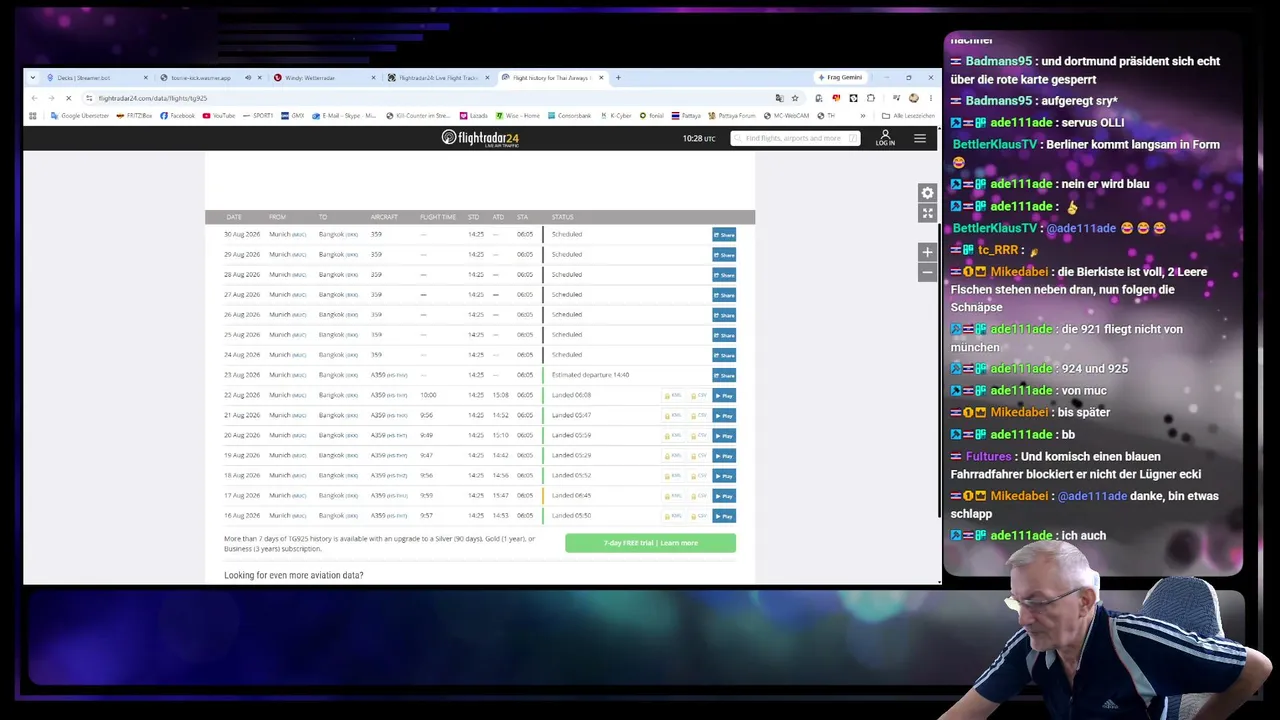Open the Lazada bookmark
The width and height of the screenshot is (1280, 720).
click(x=474, y=116)
